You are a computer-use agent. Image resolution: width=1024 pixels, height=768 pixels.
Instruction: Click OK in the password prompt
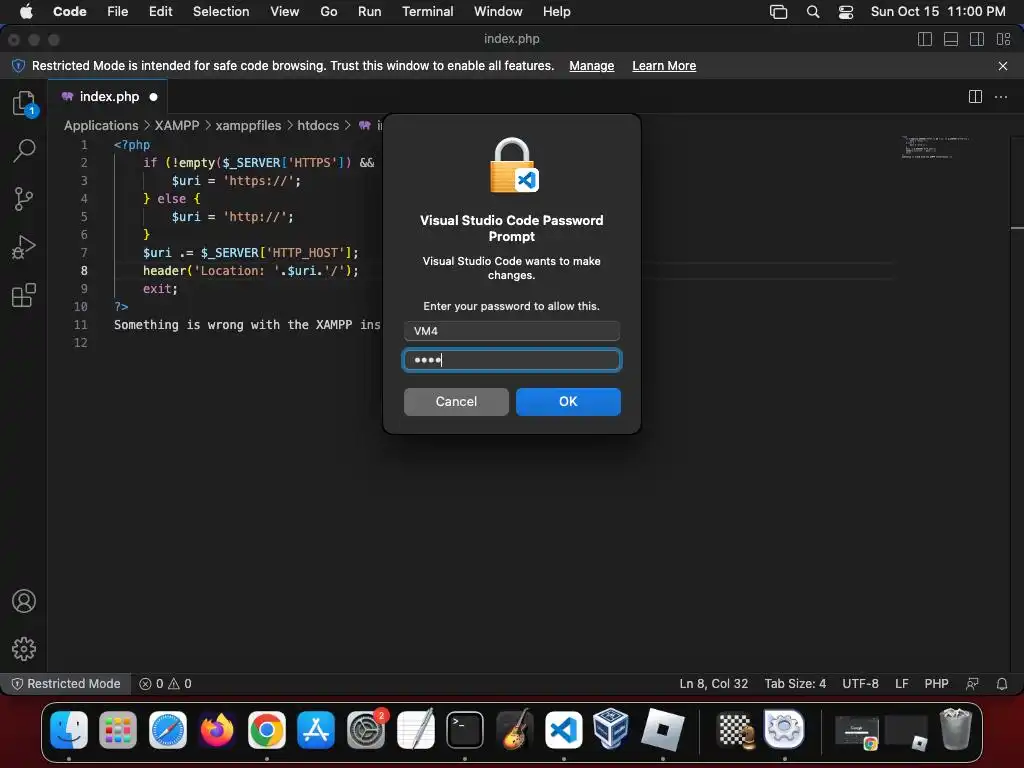point(568,402)
